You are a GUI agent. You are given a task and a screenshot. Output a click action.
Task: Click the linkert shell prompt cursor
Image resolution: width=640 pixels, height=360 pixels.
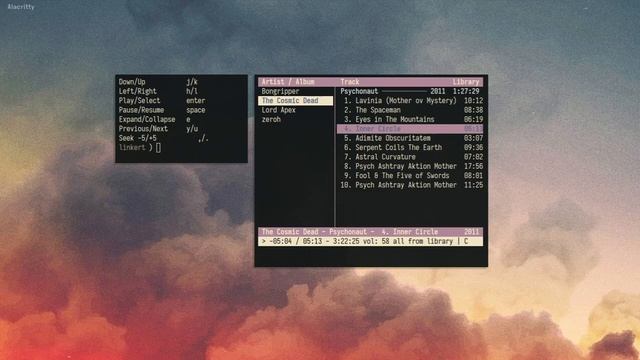coord(158,148)
